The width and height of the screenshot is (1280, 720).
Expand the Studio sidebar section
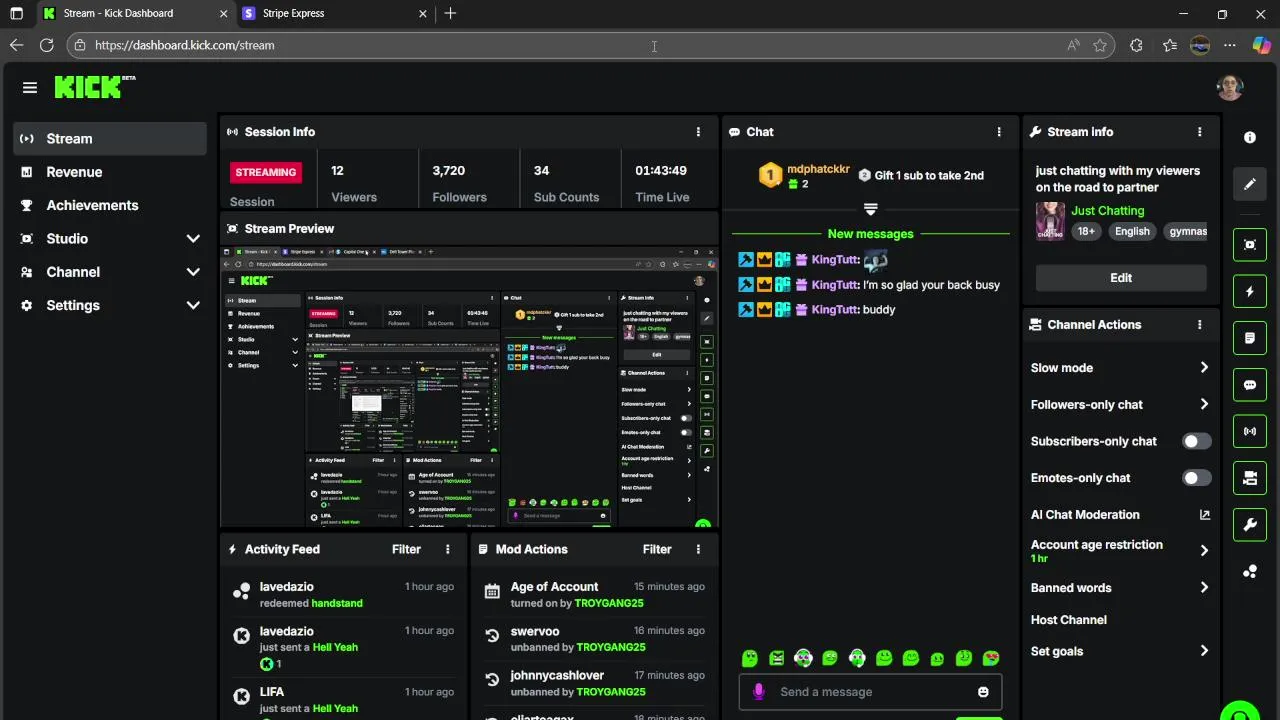[110, 239]
